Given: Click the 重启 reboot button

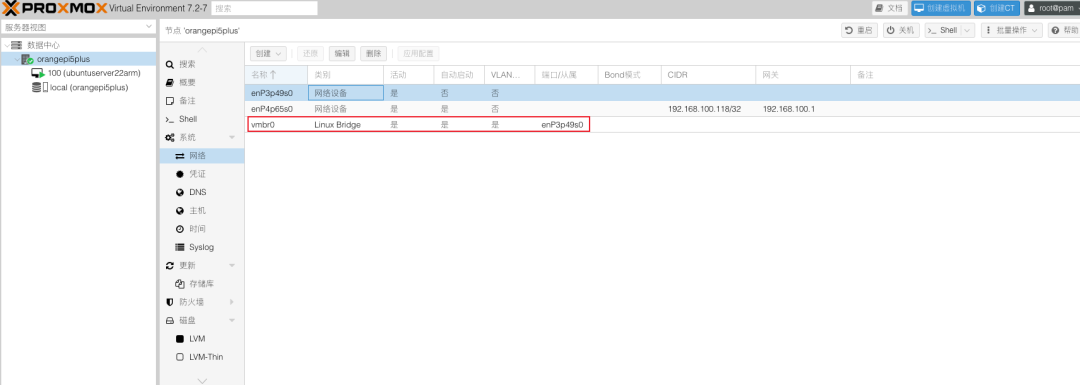Looking at the screenshot, I should tap(859, 30).
